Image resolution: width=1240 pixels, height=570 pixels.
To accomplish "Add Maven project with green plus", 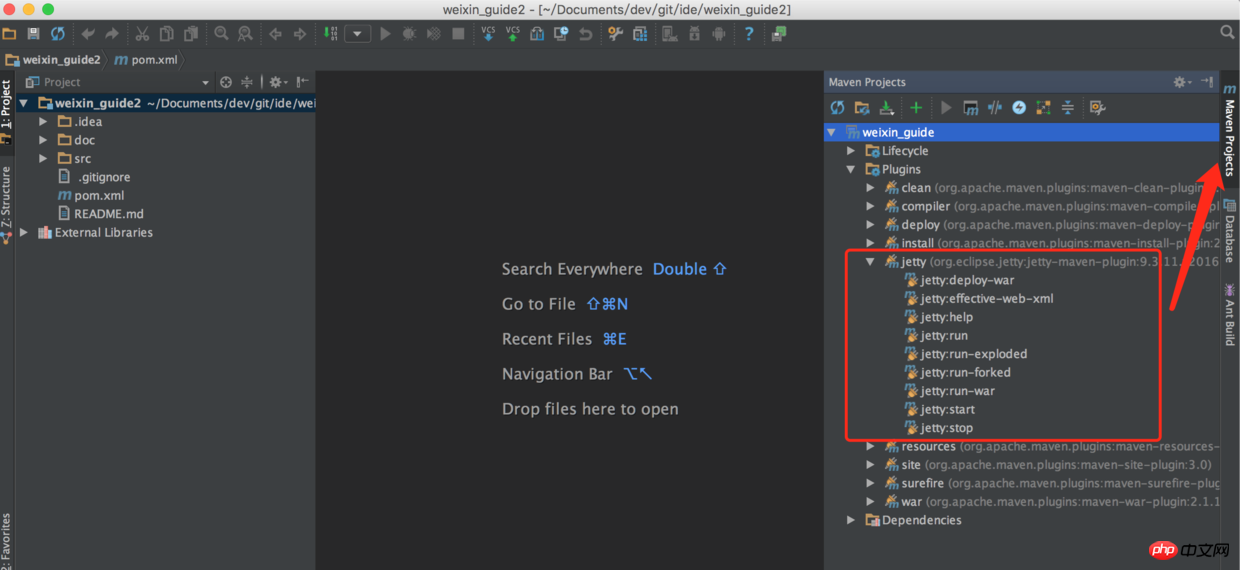I will [x=915, y=107].
